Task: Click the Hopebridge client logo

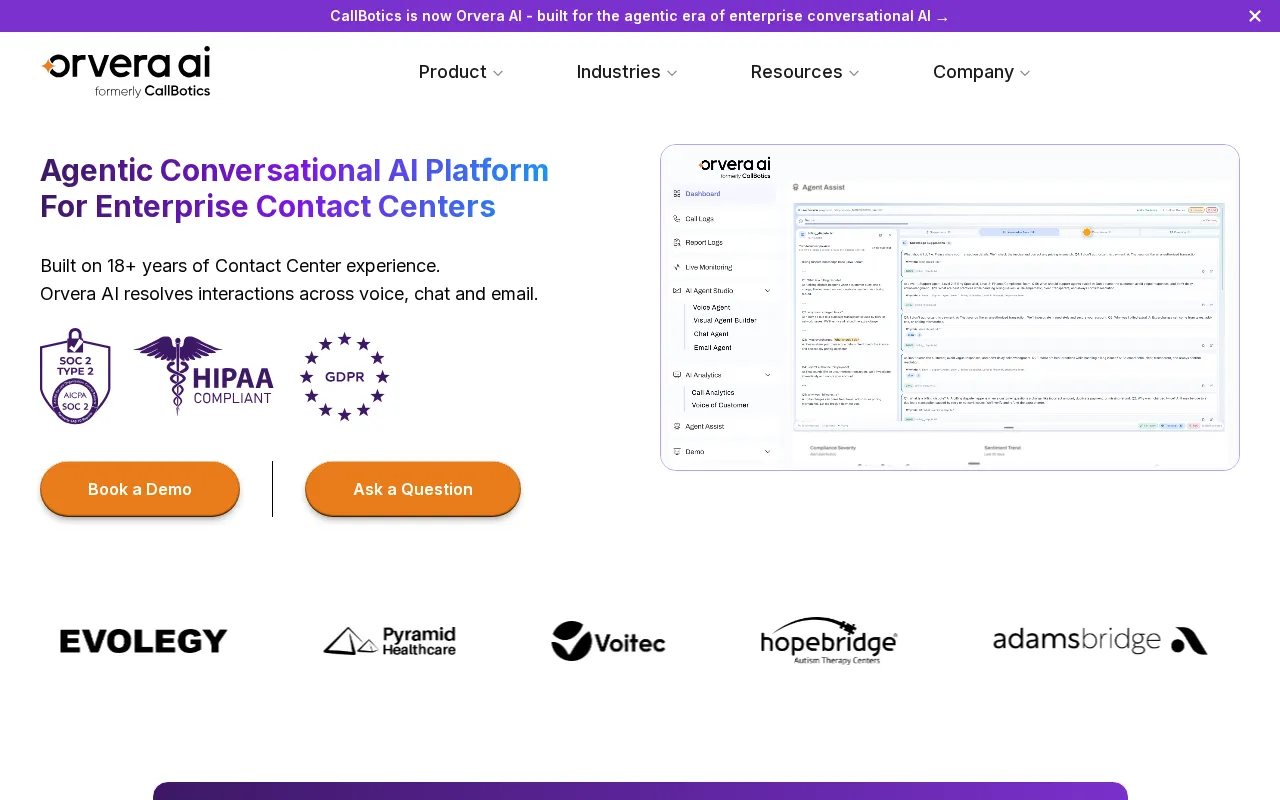Action: click(x=829, y=641)
